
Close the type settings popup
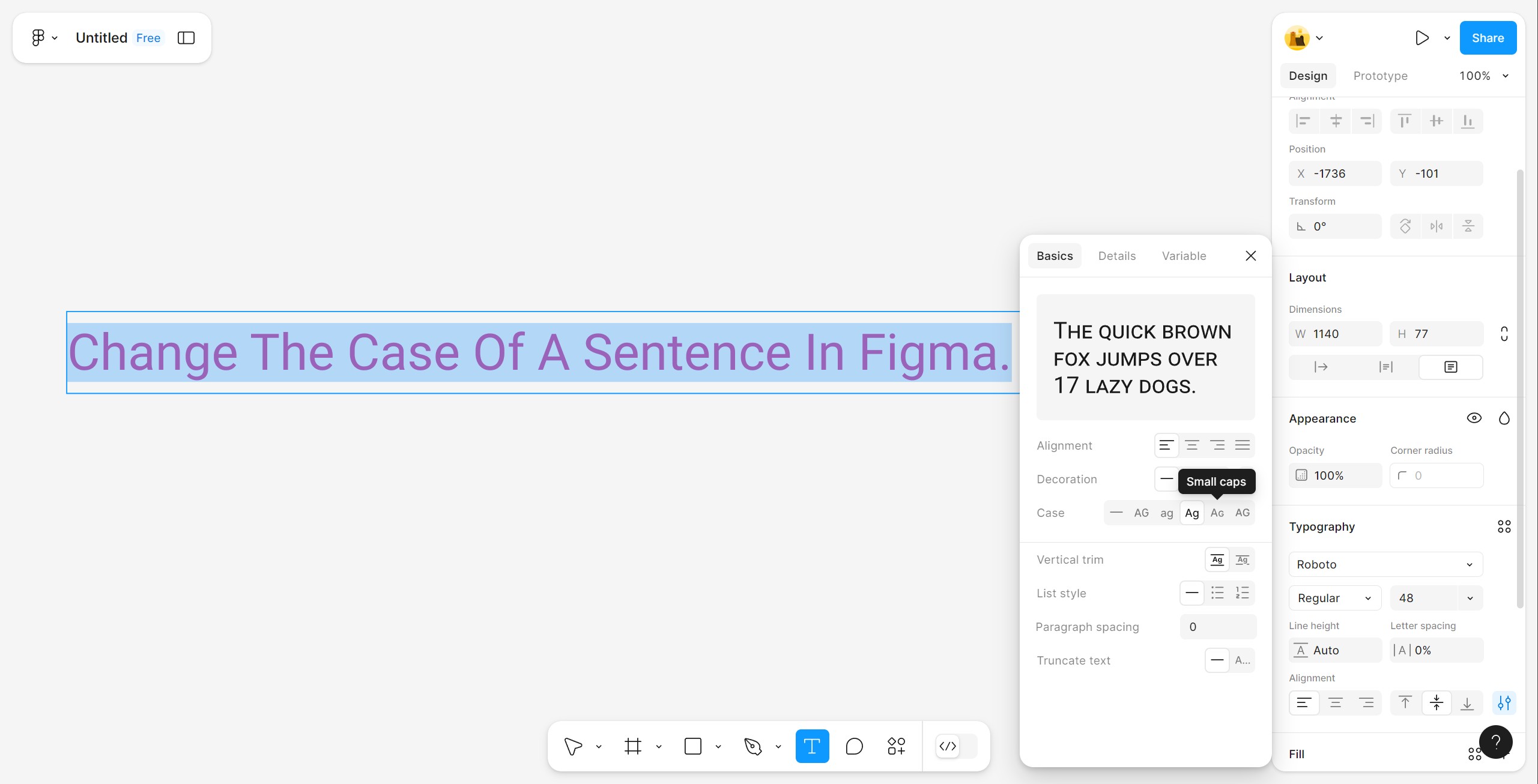(1251, 256)
